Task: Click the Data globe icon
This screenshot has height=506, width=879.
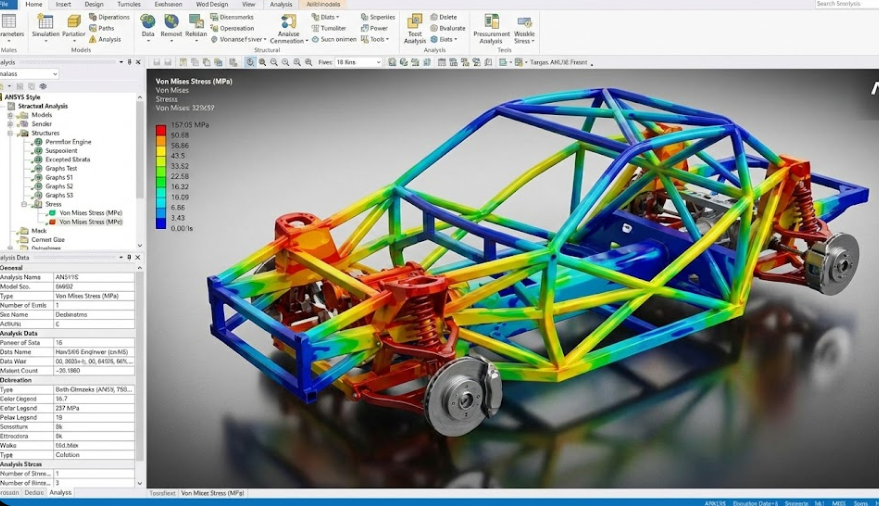Action: pos(148,23)
